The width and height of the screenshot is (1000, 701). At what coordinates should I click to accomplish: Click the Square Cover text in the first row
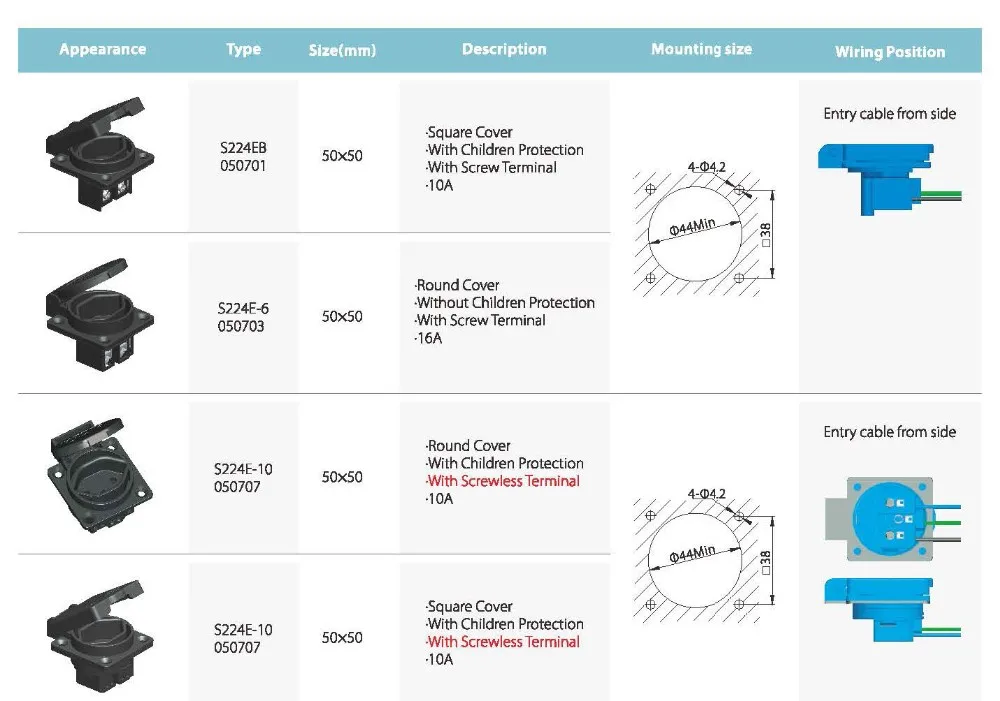[x=470, y=132]
